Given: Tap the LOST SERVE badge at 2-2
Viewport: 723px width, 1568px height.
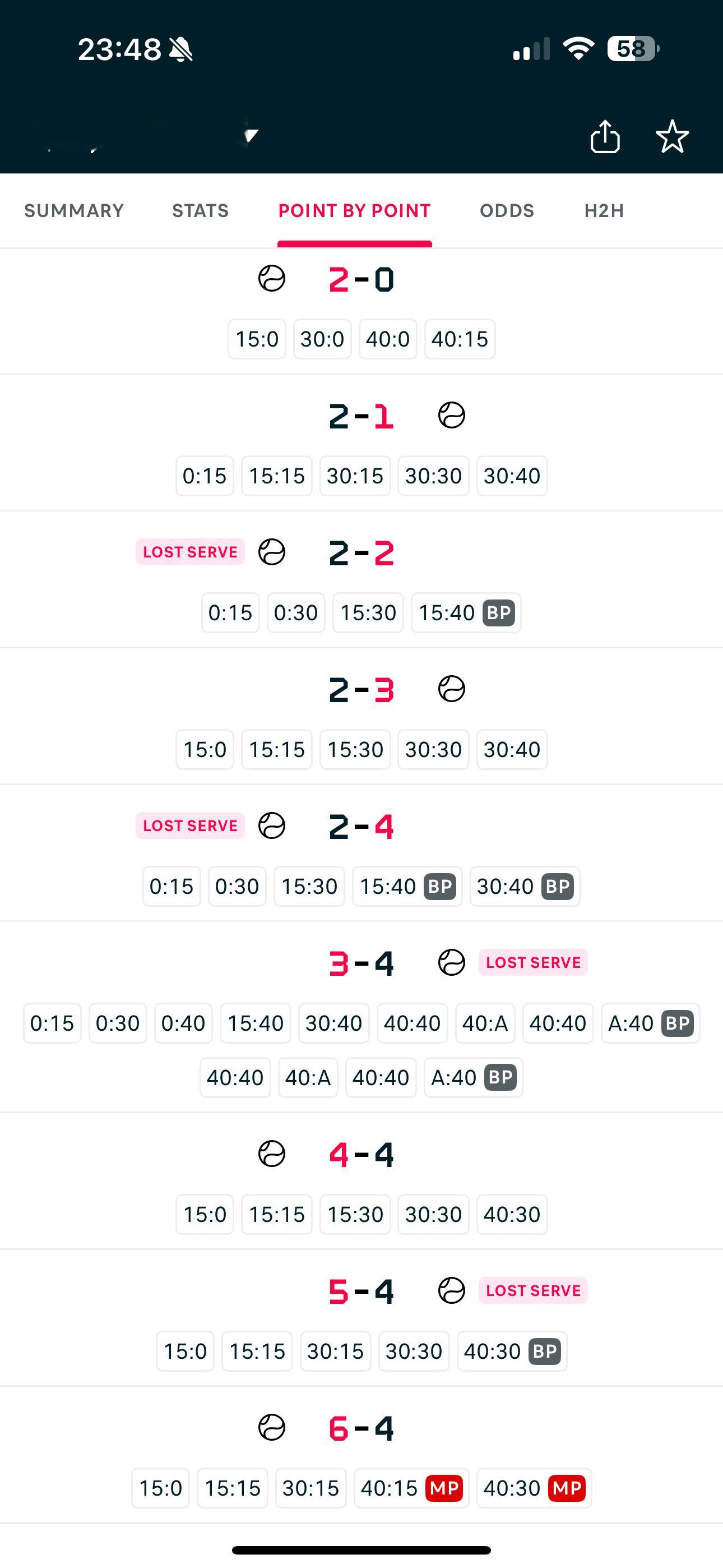Looking at the screenshot, I should (190, 552).
